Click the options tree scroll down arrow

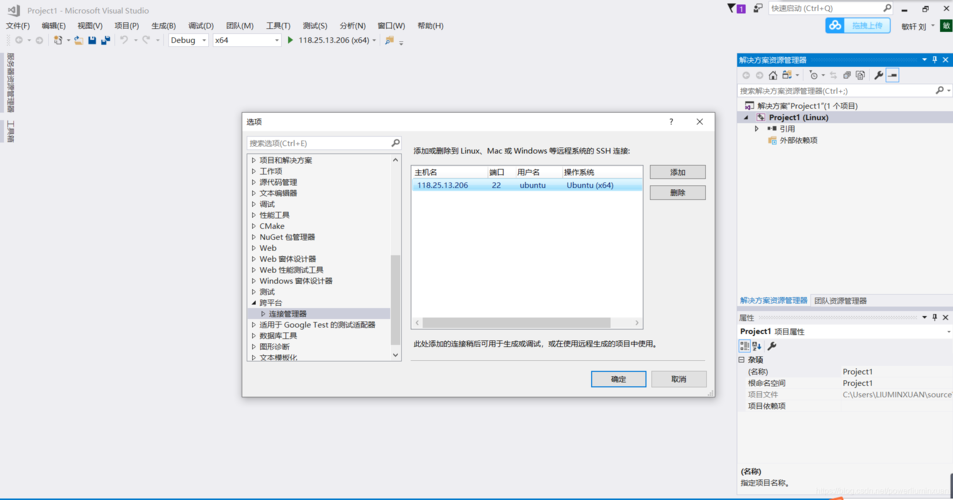point(396,355)
